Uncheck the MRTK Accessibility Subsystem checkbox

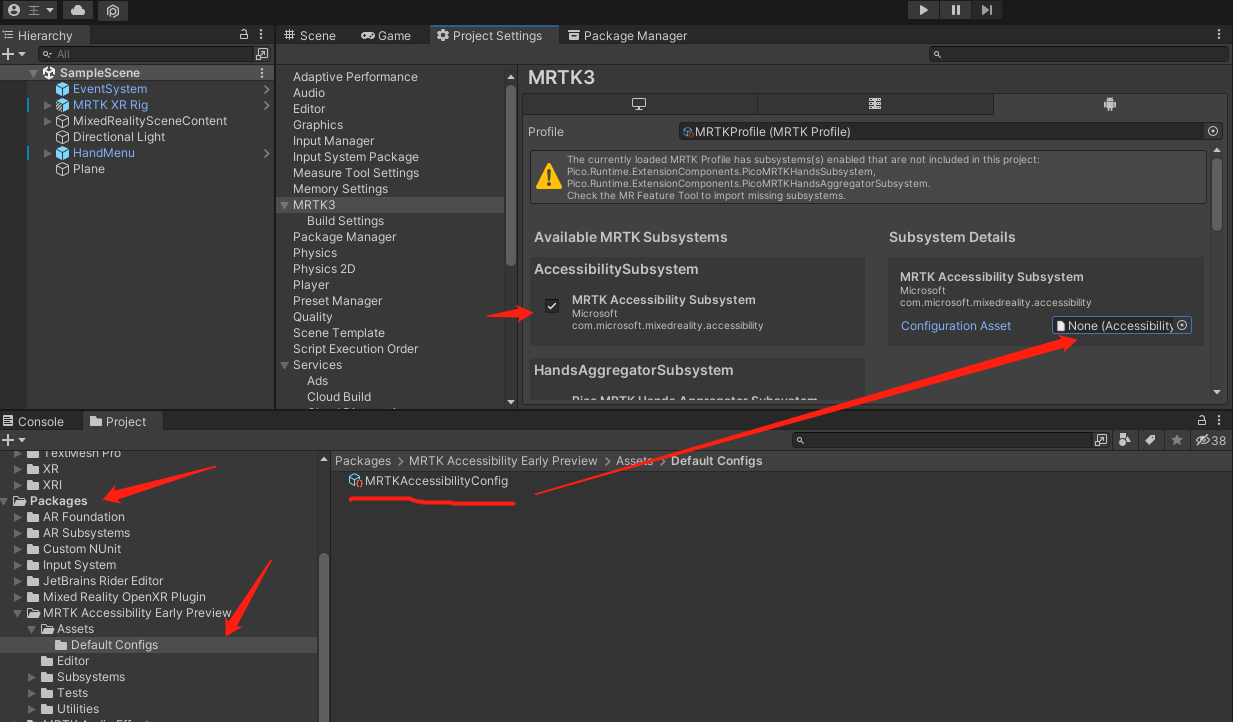click(552, 306)
